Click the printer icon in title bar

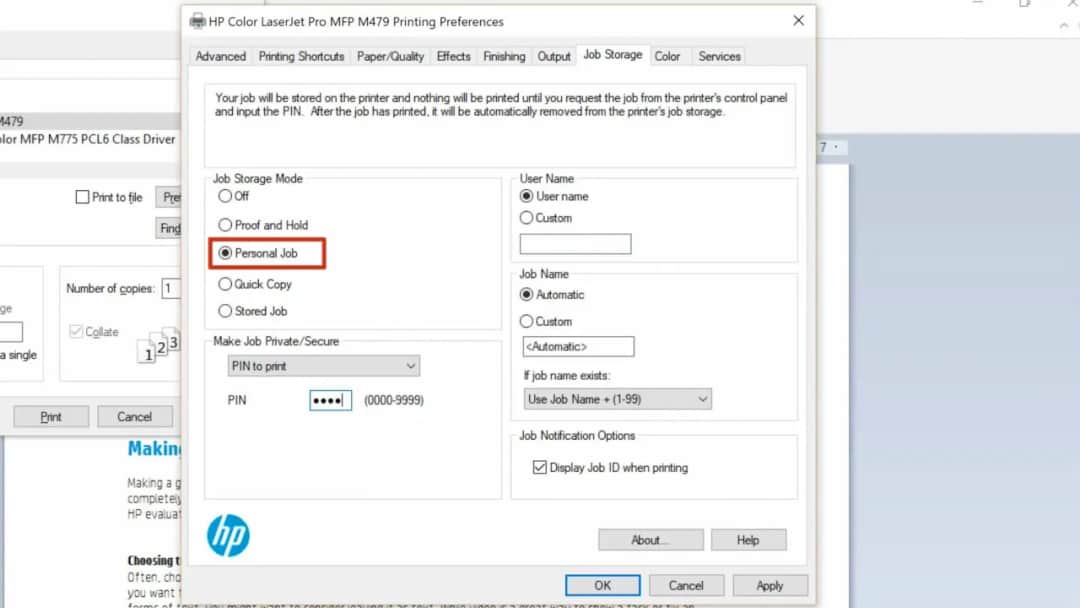pyautogui.click(x=197, y=21)
